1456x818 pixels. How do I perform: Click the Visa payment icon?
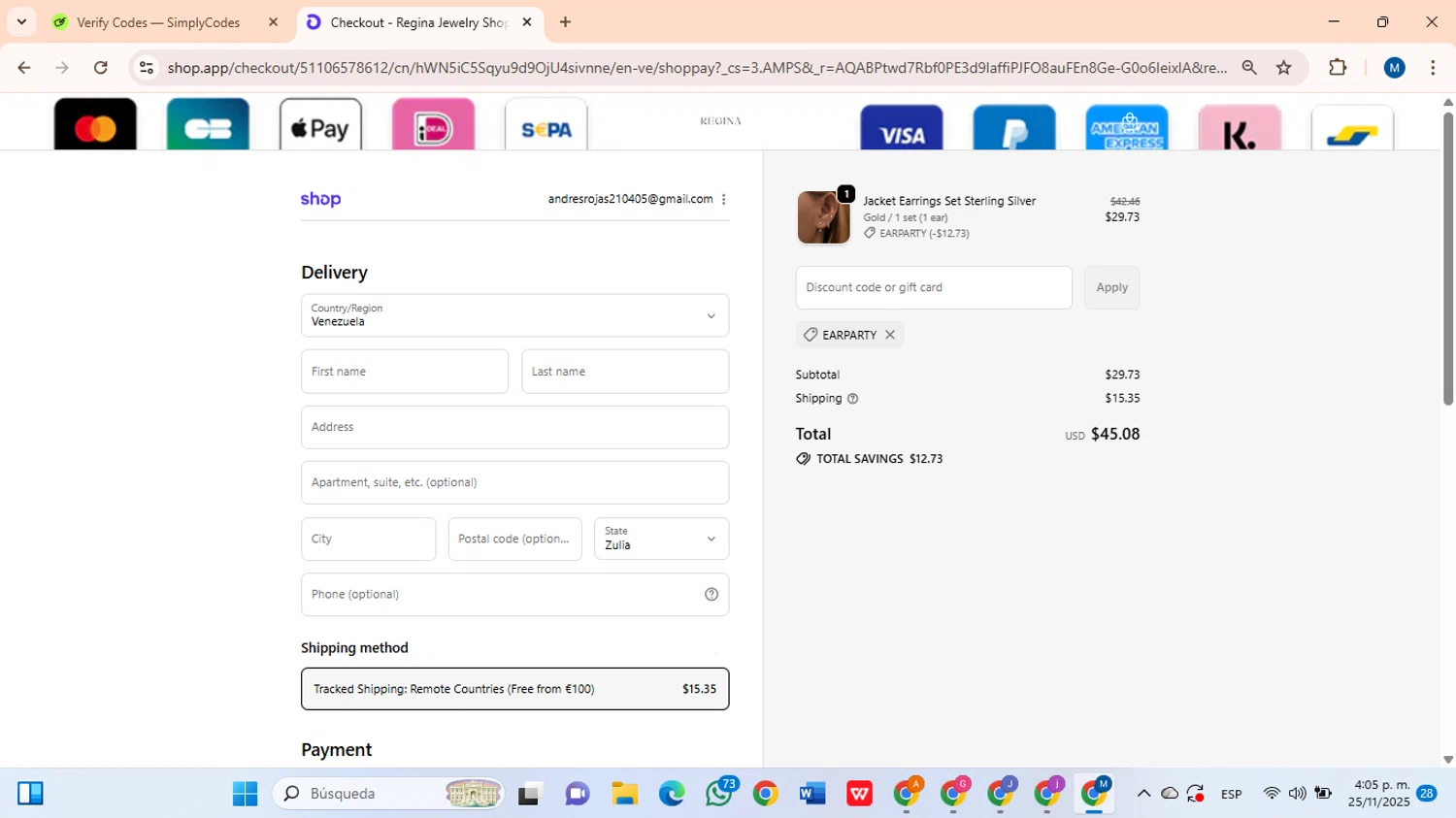(902, 127)
